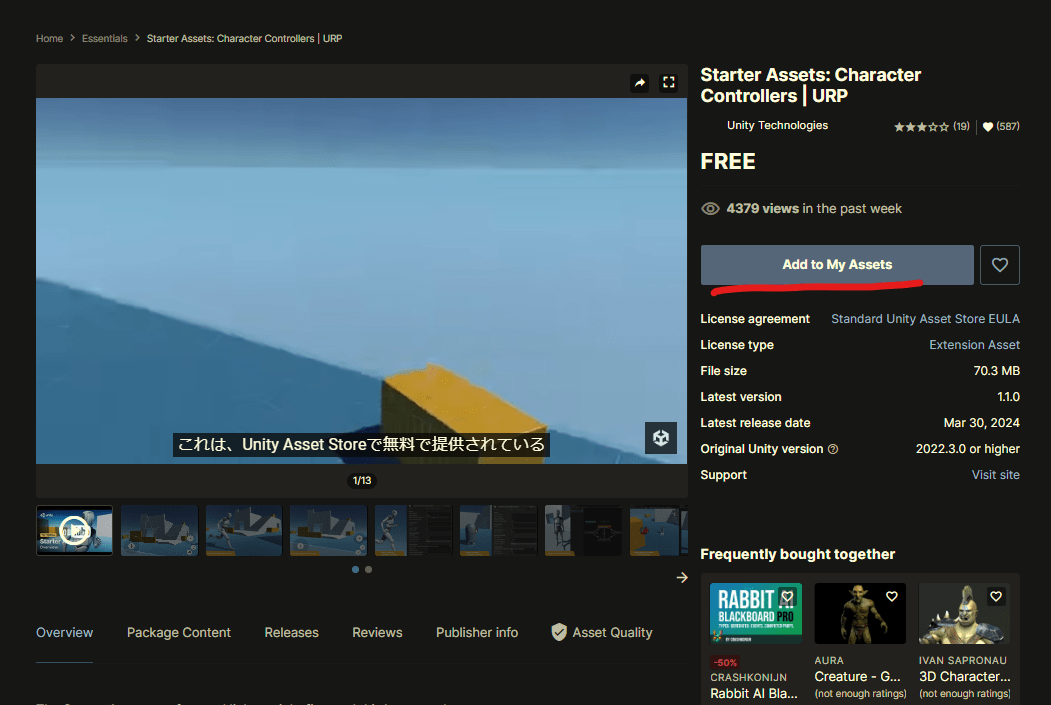Open the Visit site support link
This screenshot has width=1051, height=705.
coord(995,475)
